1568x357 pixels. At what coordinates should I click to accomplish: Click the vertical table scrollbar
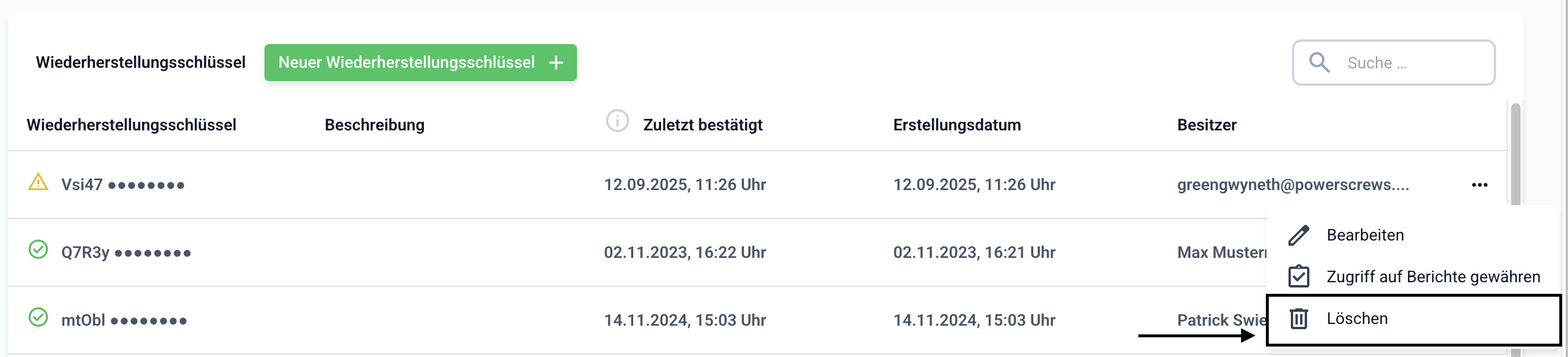1516,158
